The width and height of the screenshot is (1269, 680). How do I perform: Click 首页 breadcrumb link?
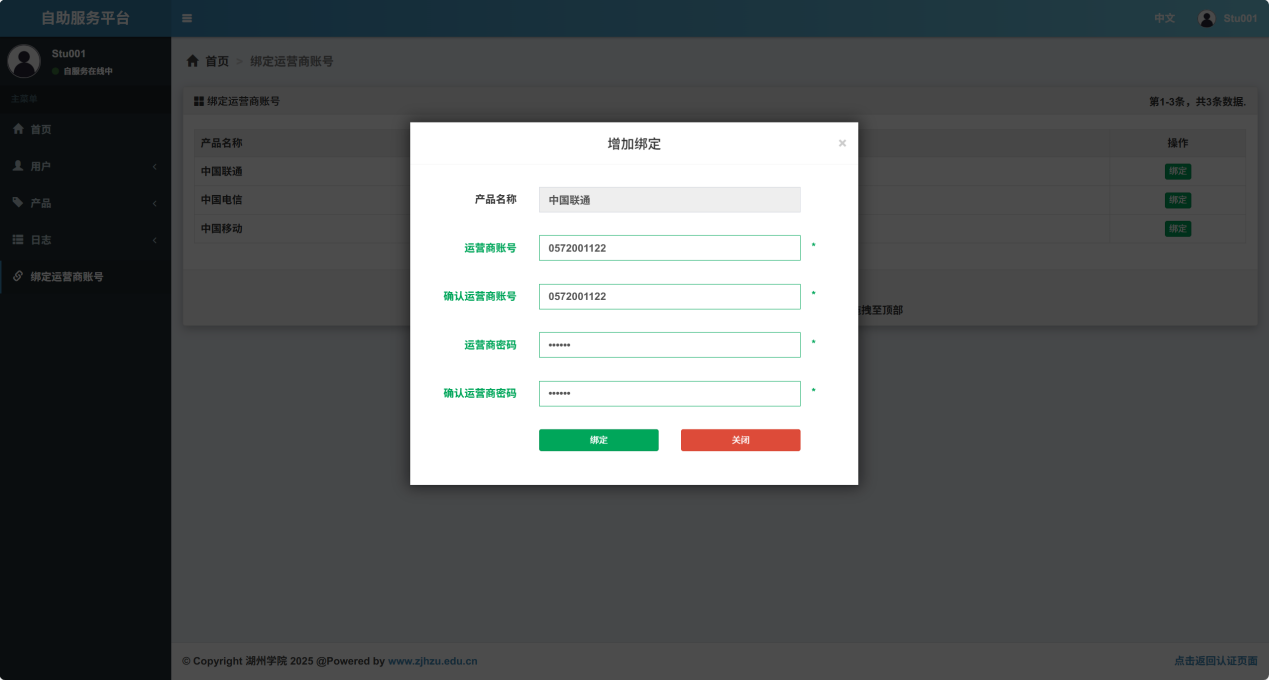pos(217,61)
